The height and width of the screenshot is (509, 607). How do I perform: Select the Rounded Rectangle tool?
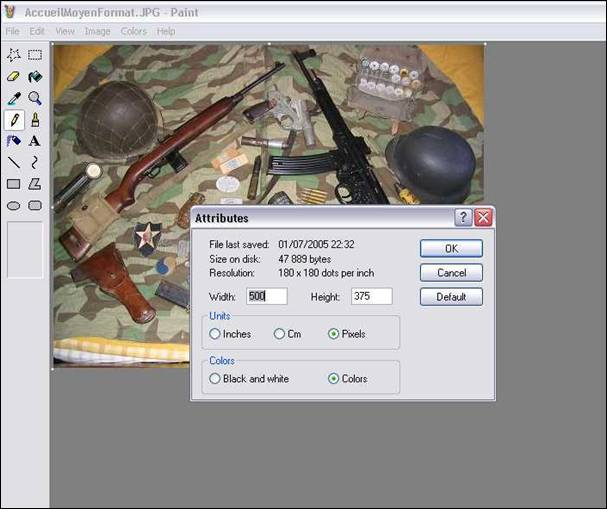pyautogui.click(x=35, y=205)
